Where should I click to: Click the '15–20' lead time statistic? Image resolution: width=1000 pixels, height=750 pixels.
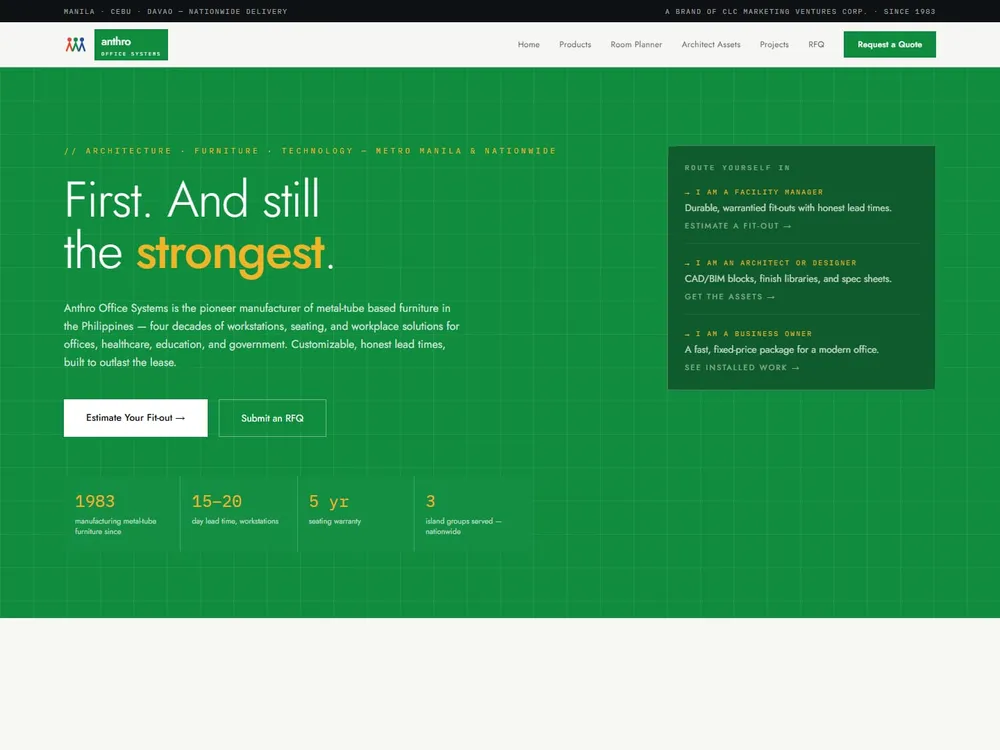tap(217, 501)
